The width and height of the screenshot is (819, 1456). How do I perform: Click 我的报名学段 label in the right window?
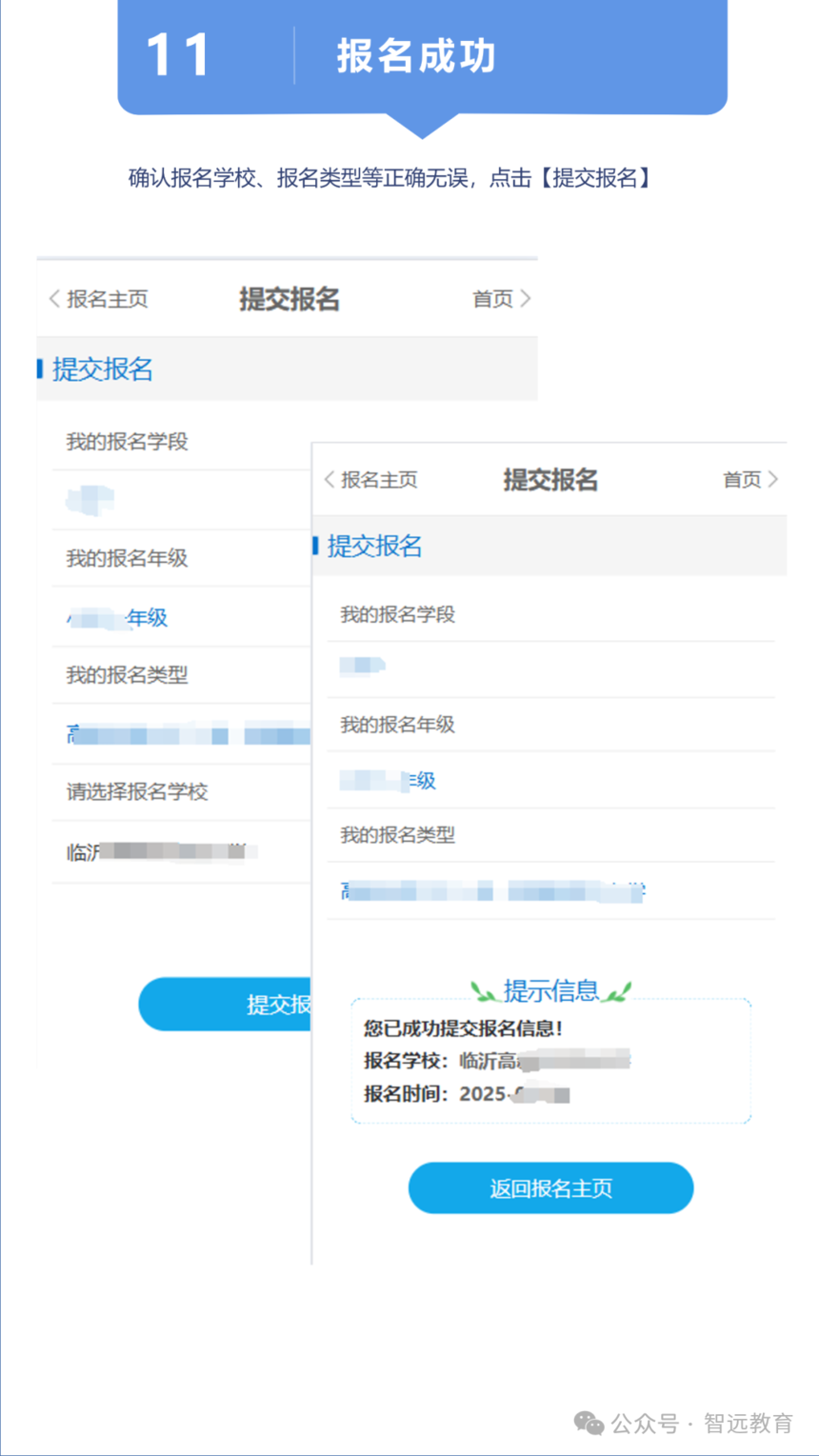coord(398,614)
